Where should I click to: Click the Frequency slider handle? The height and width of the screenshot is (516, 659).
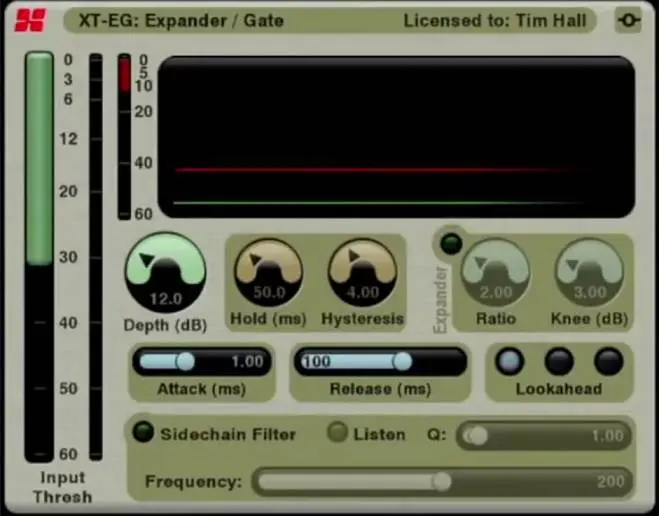tap(441, 481)
